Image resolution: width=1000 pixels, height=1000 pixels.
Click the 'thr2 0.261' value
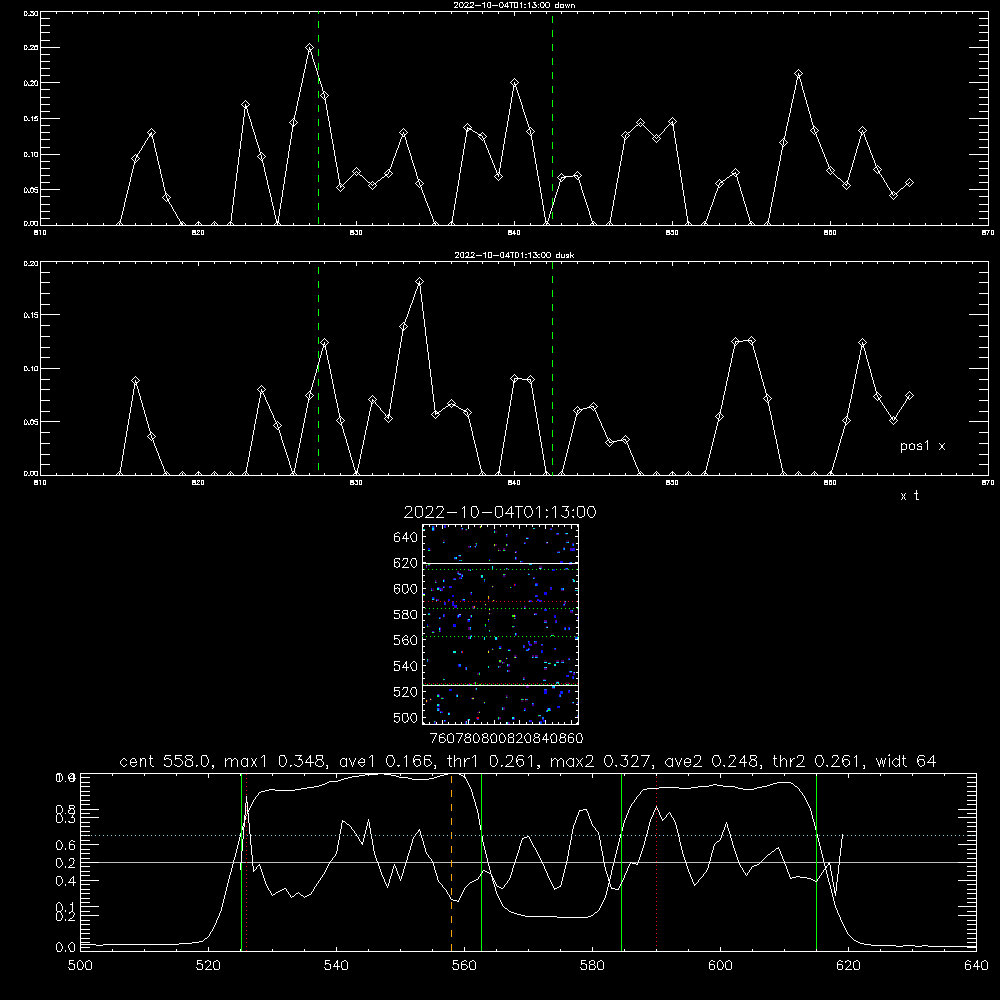point(818,761)
